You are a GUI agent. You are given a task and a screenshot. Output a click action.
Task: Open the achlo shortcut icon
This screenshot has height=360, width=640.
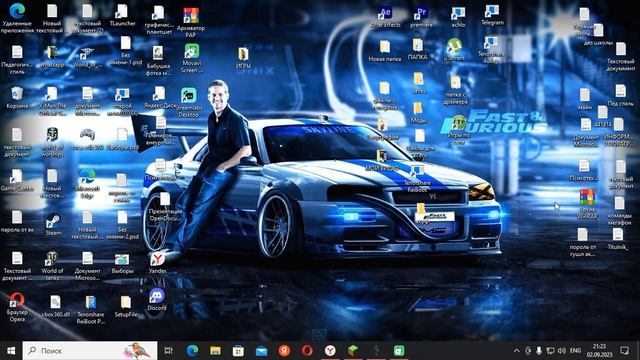458,17
